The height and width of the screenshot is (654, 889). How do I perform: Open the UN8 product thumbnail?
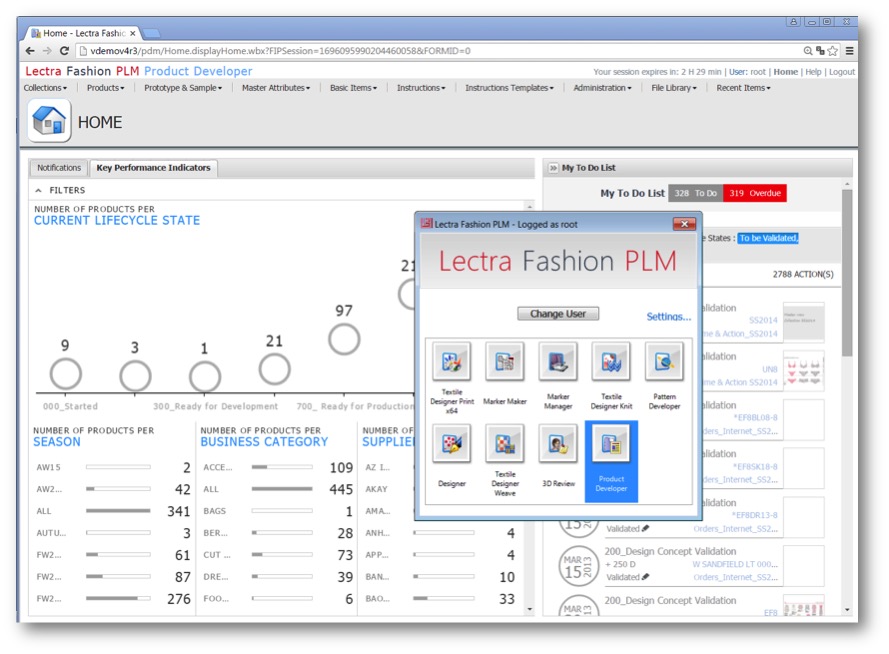803,371
